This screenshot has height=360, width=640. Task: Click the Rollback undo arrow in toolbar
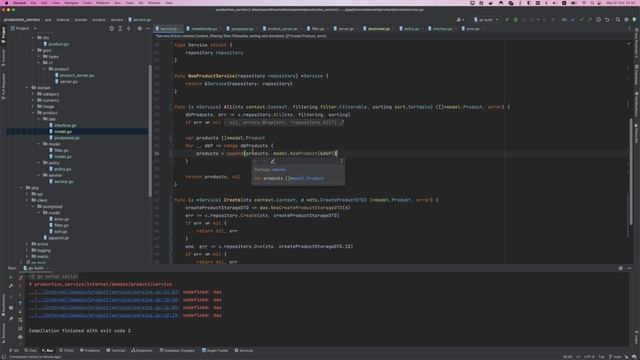[607, 20]
